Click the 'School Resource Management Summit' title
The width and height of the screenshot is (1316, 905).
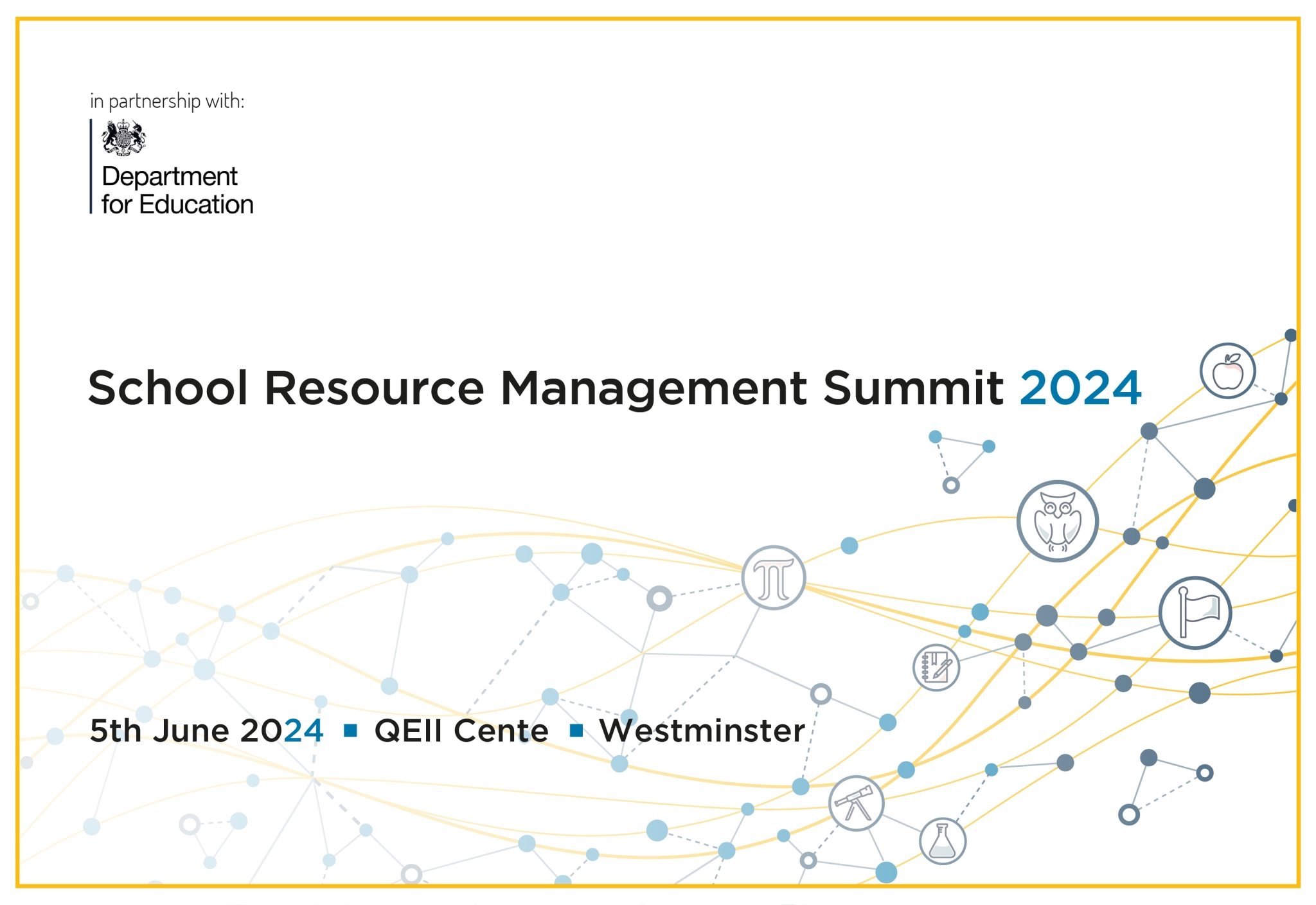click(546, 389)
